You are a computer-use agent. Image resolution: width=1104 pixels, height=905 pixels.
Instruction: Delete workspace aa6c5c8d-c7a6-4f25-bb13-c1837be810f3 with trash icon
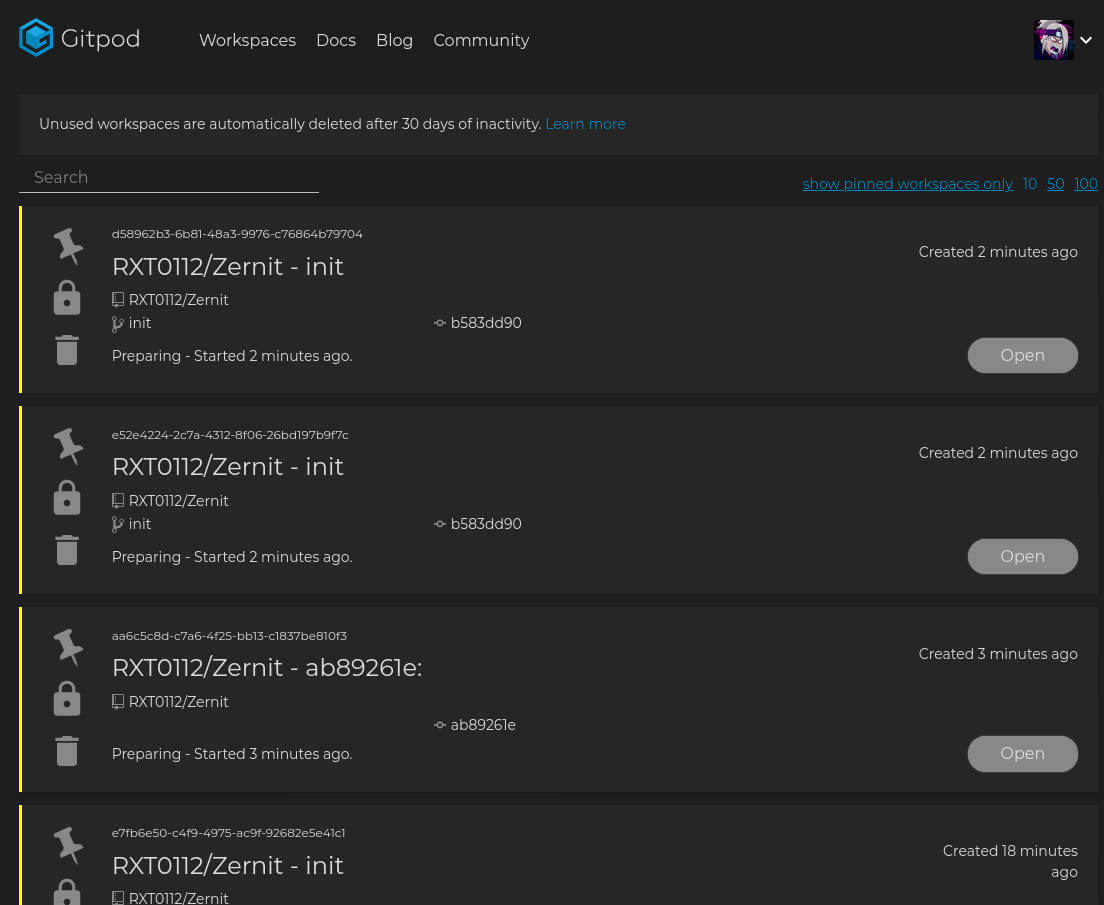(67, 751)
